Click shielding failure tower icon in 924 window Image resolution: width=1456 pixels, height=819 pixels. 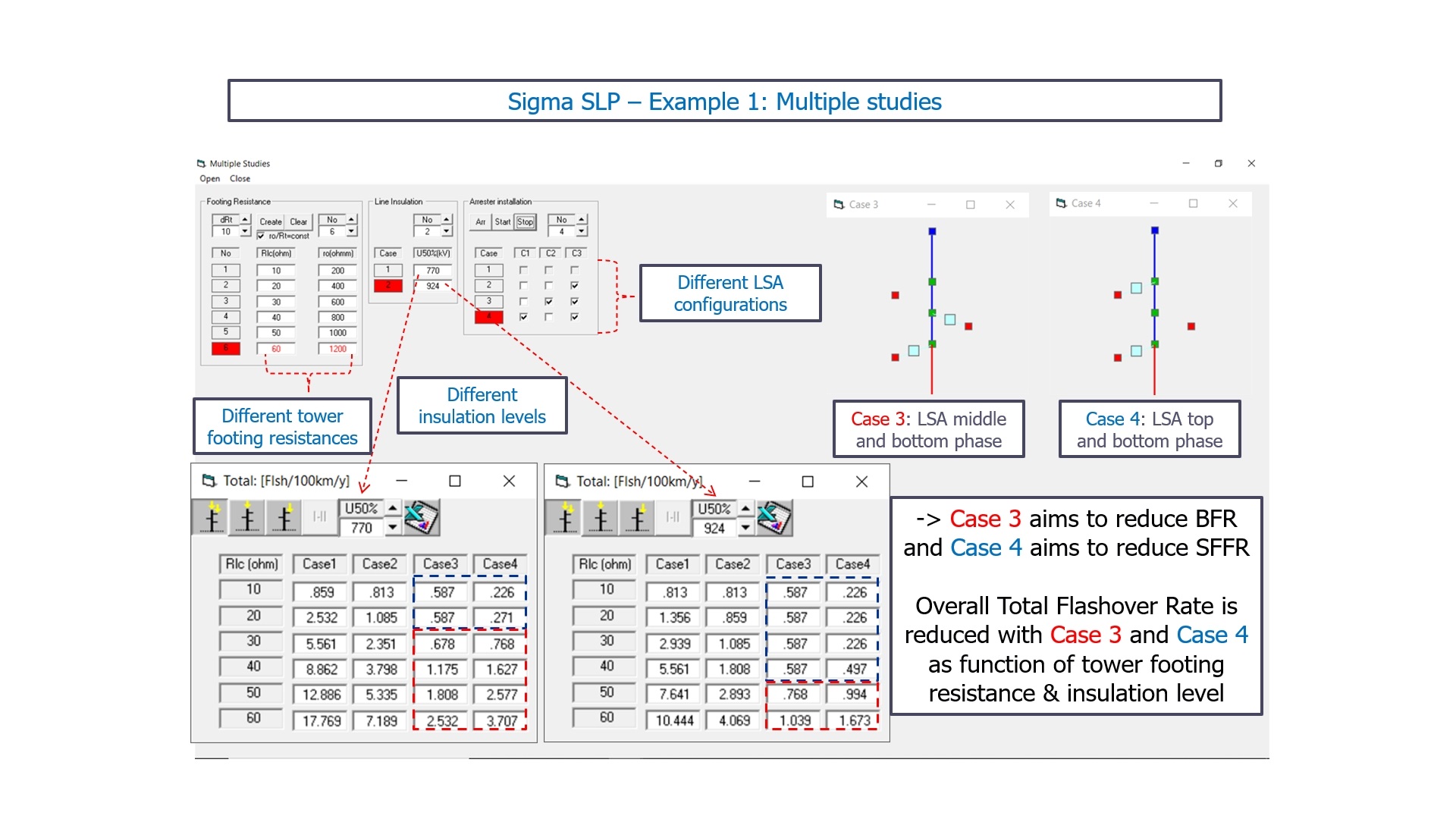638,518
